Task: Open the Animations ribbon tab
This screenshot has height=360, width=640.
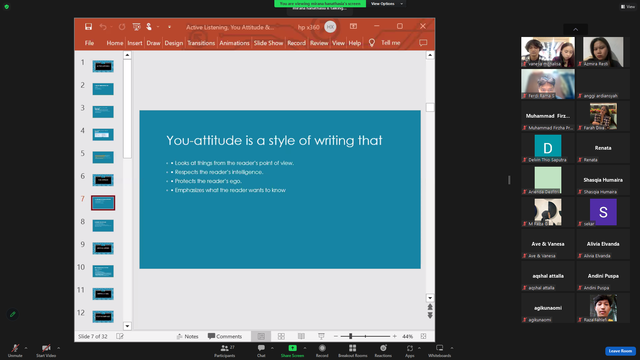Action: click(x=234, y=43)
